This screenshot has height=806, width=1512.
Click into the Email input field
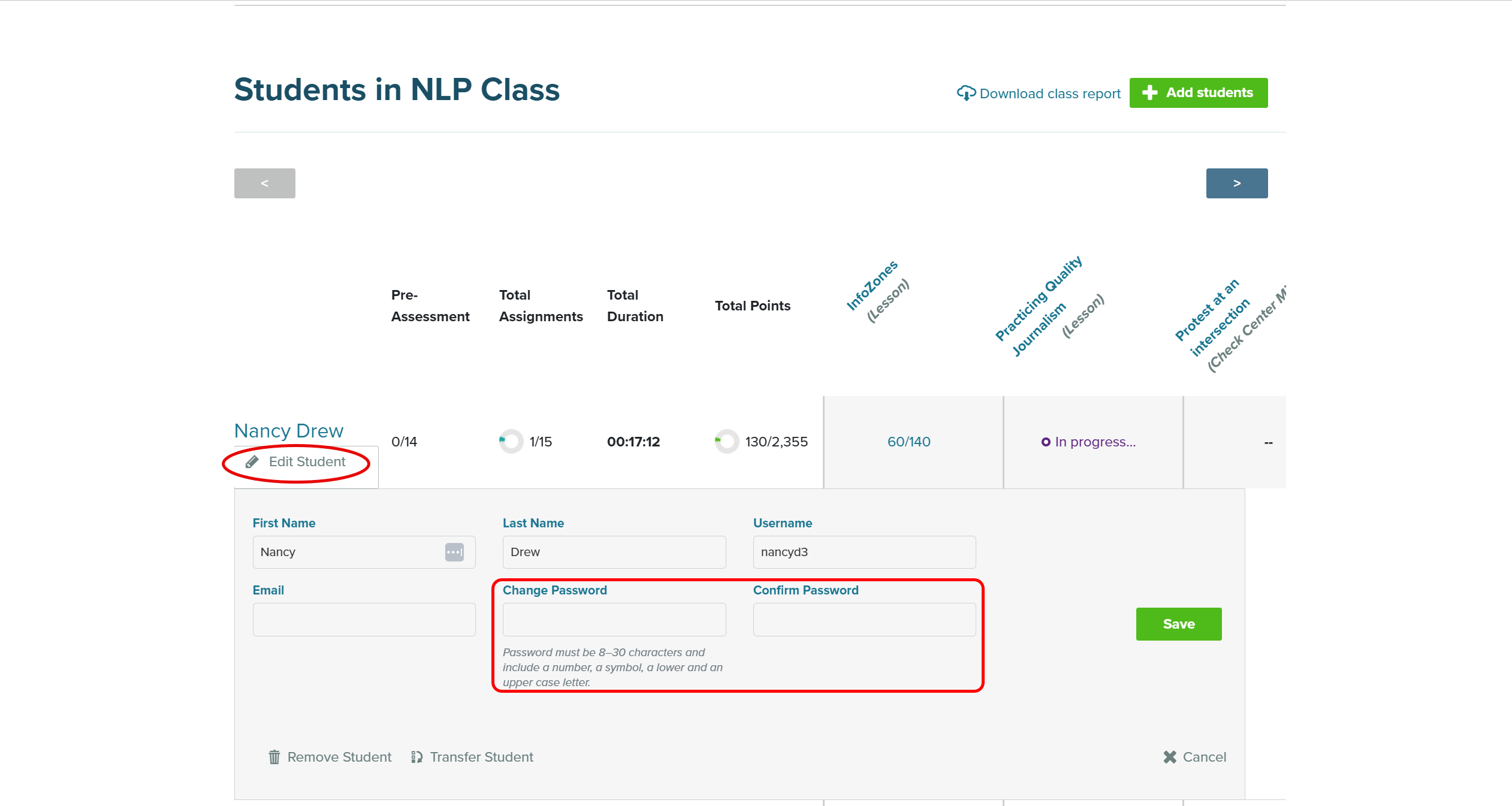click(x=364, y=619)
